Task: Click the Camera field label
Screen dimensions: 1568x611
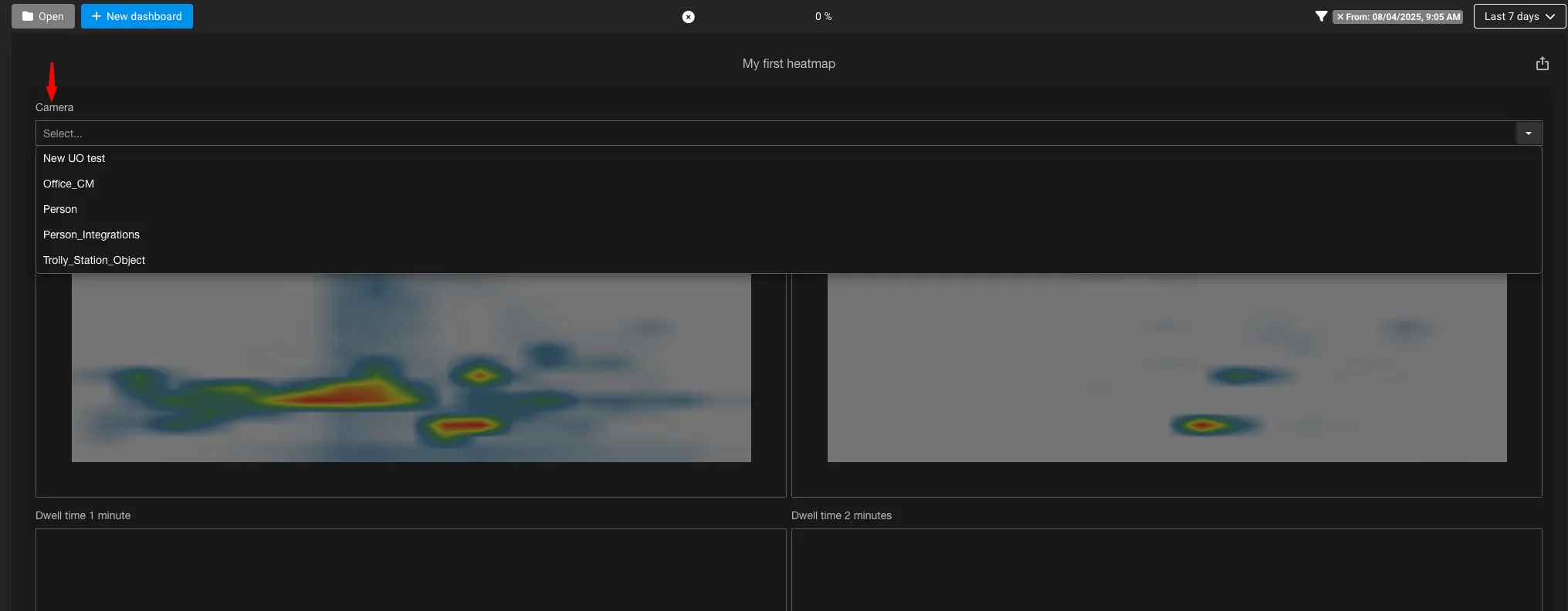Action: [55, 107]
